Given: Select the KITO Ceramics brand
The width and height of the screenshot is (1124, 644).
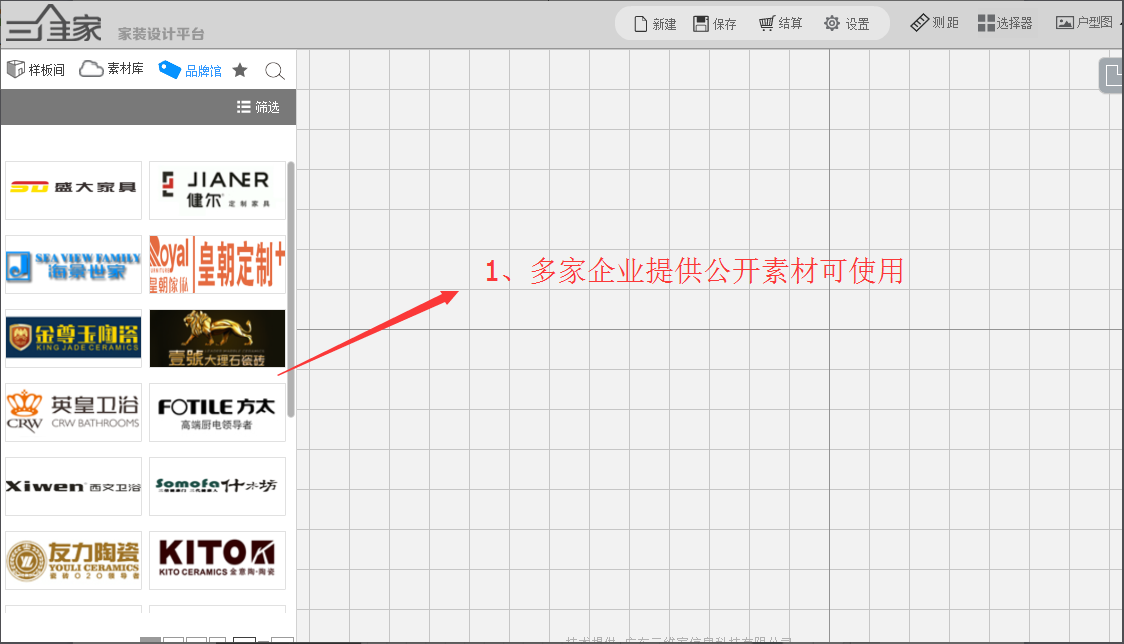Looking at the screenshot, I should pos(217,560).
